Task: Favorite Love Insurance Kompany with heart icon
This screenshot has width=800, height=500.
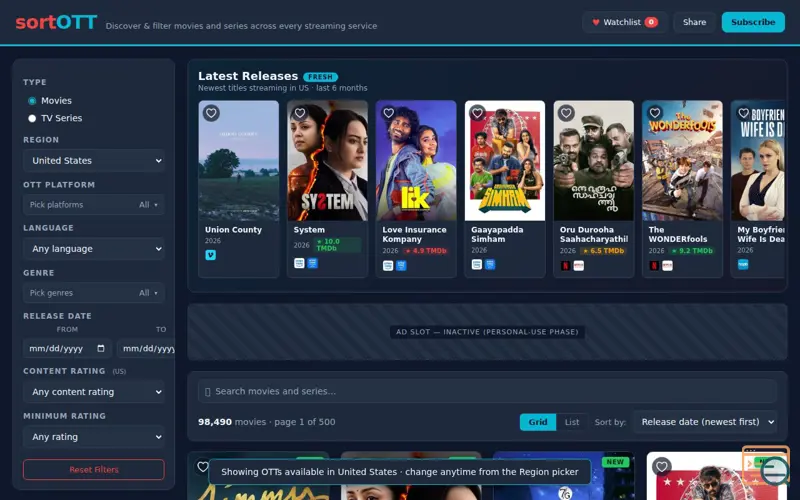Action: pyautogui.click(x=389, y=113)
